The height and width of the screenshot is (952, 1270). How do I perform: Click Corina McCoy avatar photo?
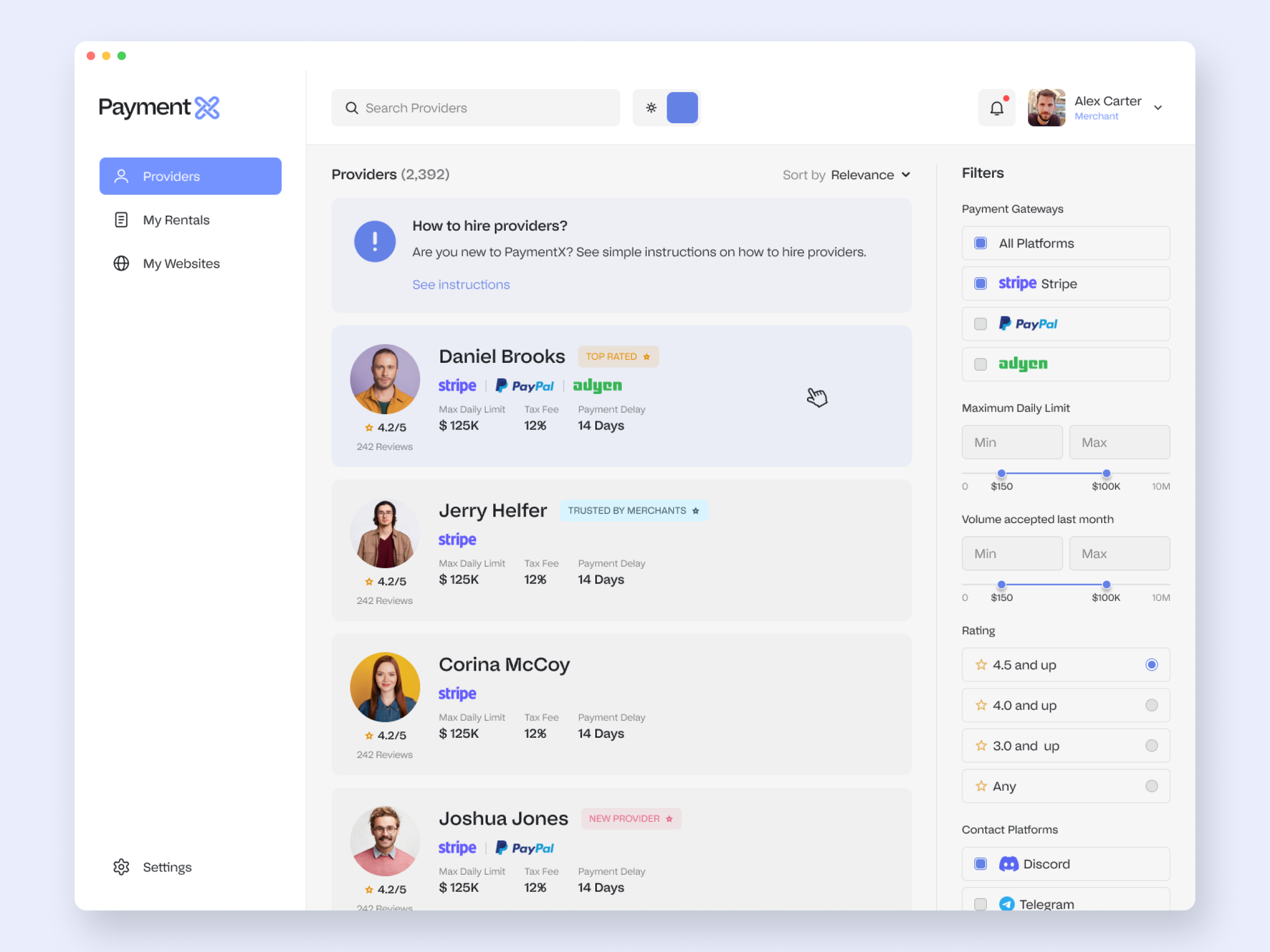pos(385,688)
